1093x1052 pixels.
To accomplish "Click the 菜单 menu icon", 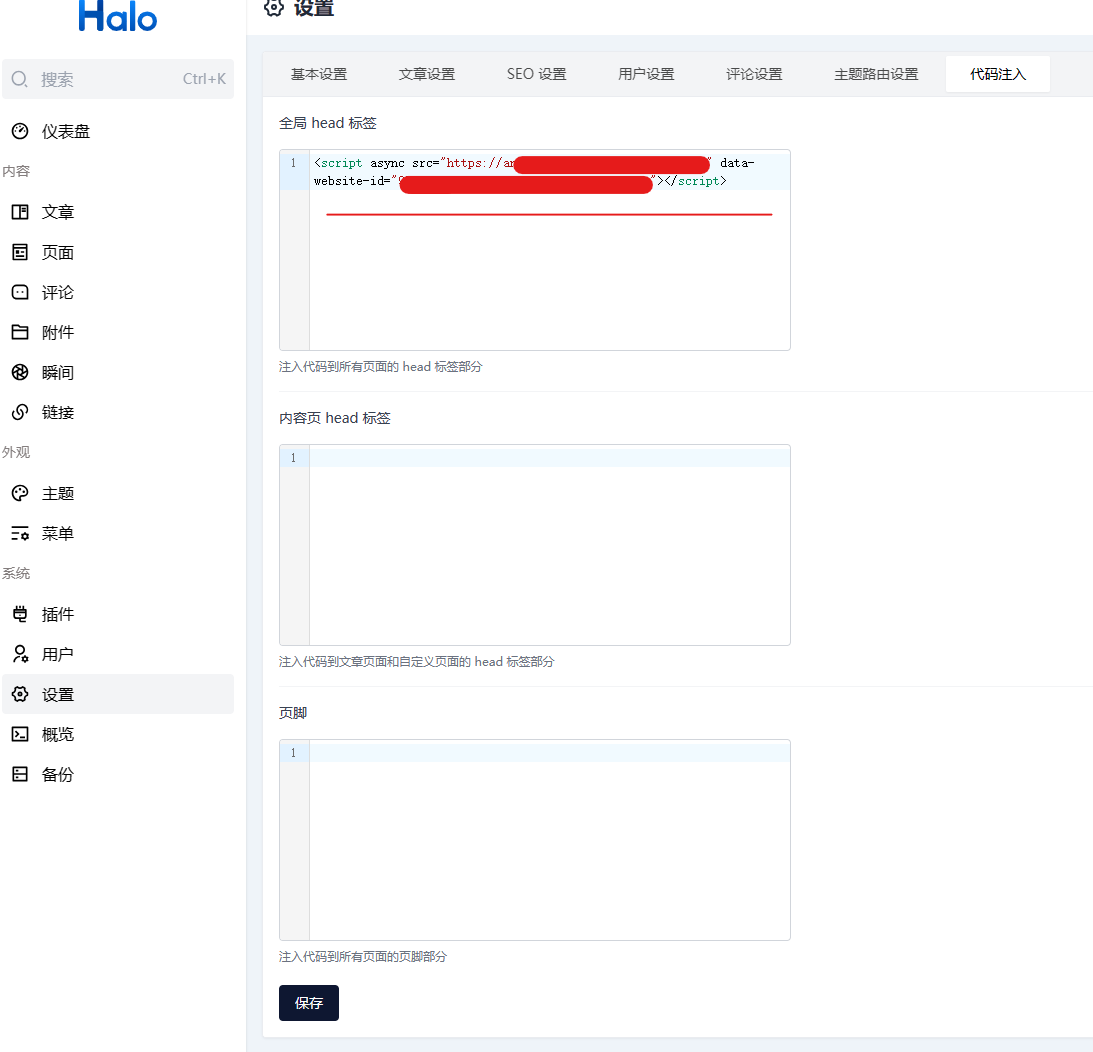I will tap(20, 534).
